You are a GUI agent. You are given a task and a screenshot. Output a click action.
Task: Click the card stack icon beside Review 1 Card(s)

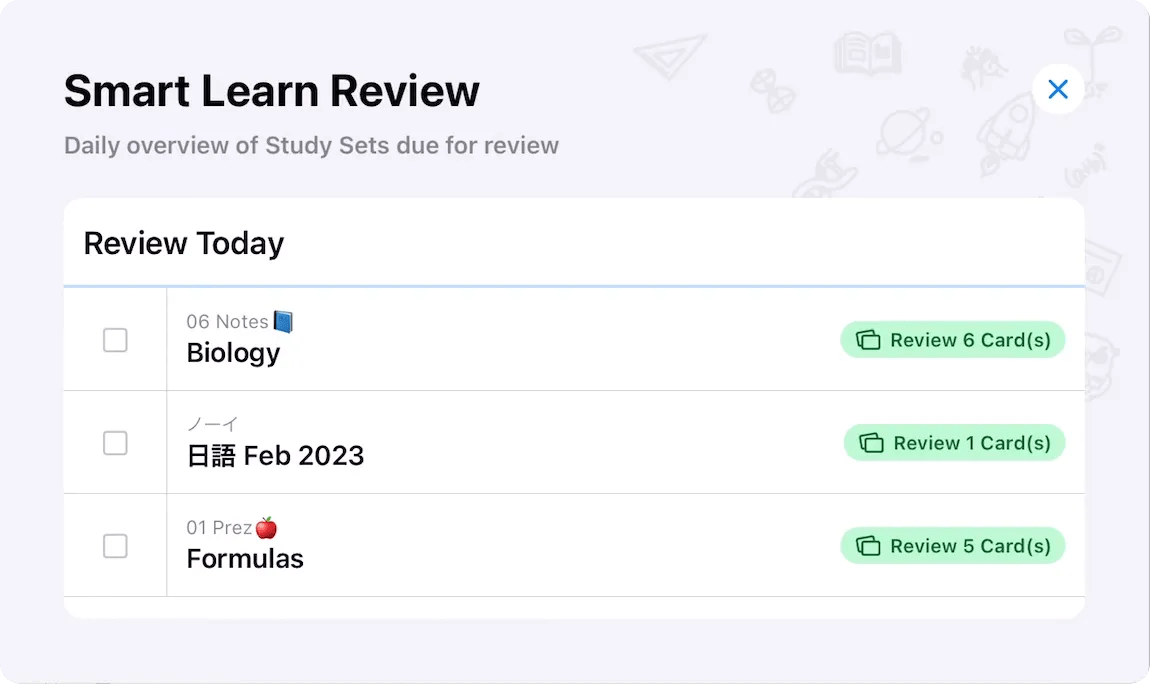tap(870, 443)
